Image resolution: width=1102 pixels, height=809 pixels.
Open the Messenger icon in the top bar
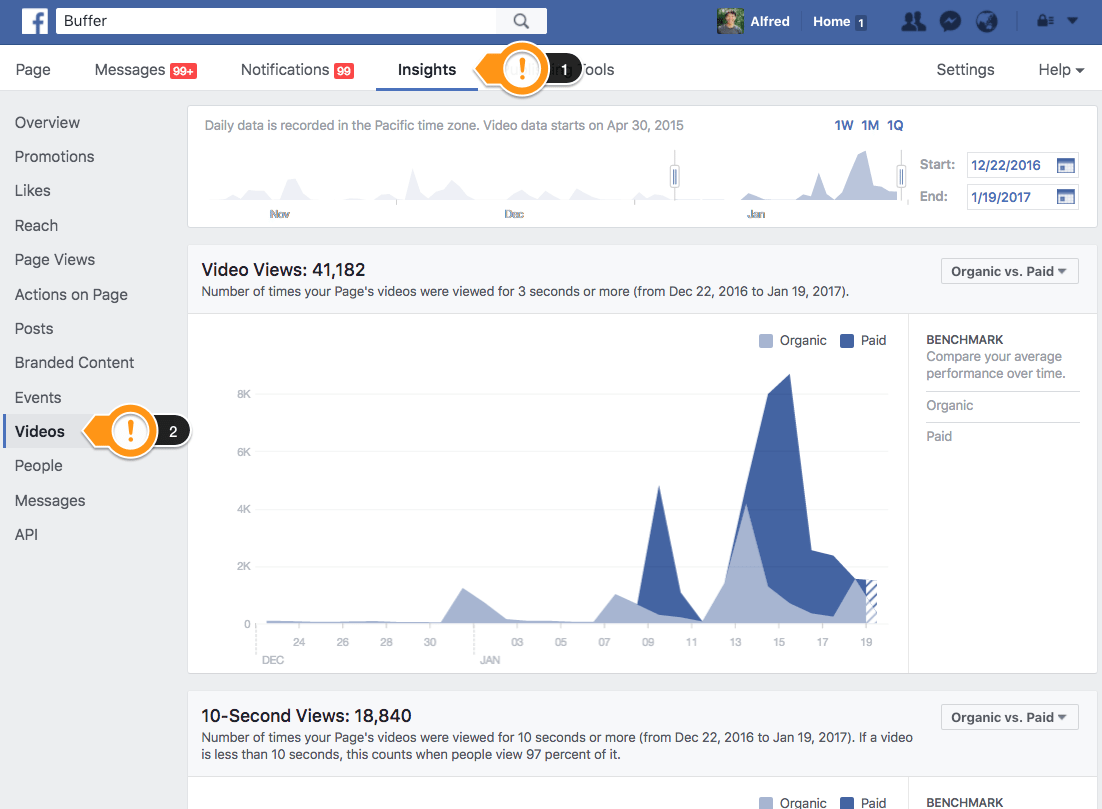click(x=949, y=20)
